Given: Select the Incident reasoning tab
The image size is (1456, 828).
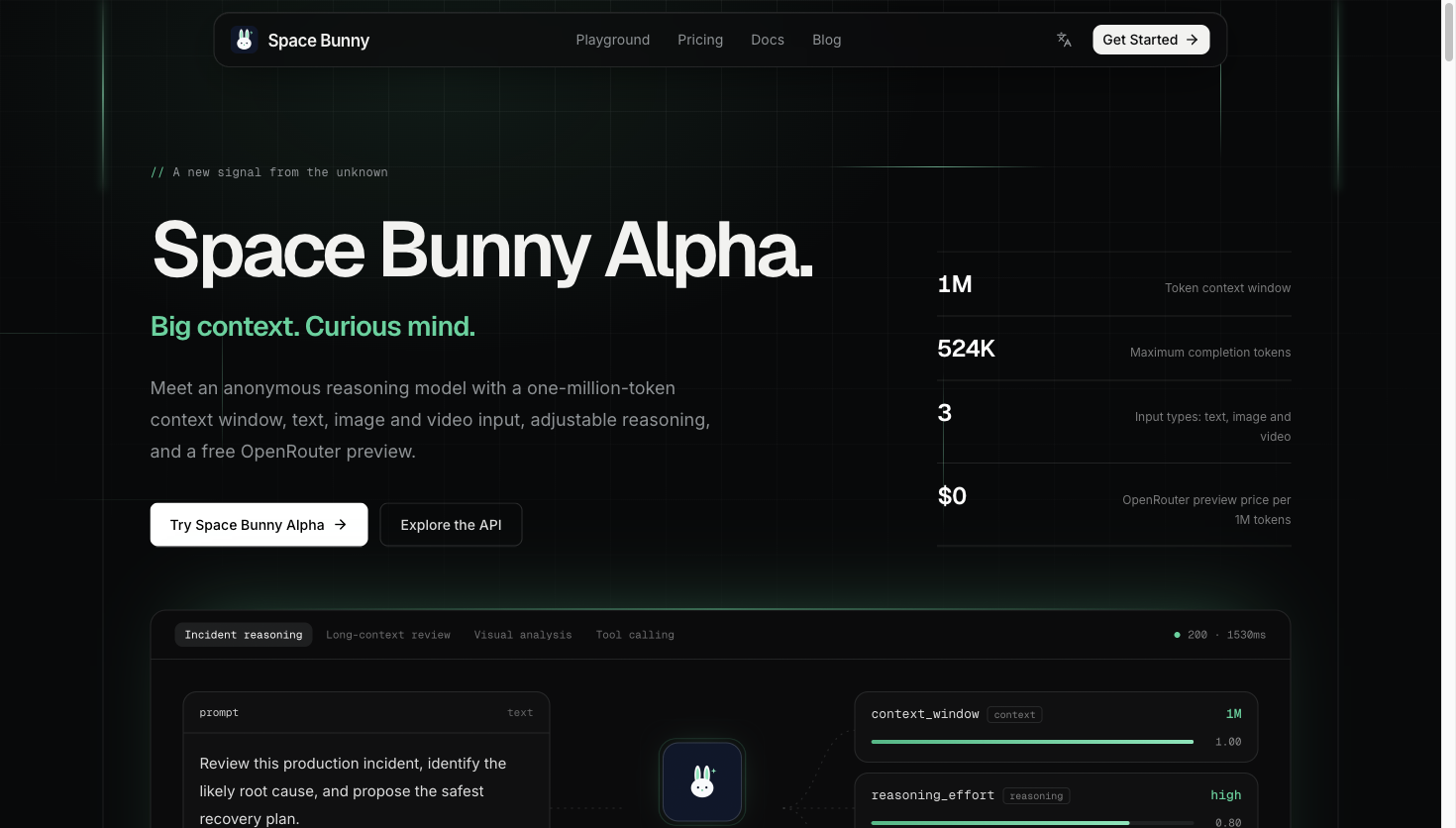Looking at the screenshot, I should (x=244, y=635).
